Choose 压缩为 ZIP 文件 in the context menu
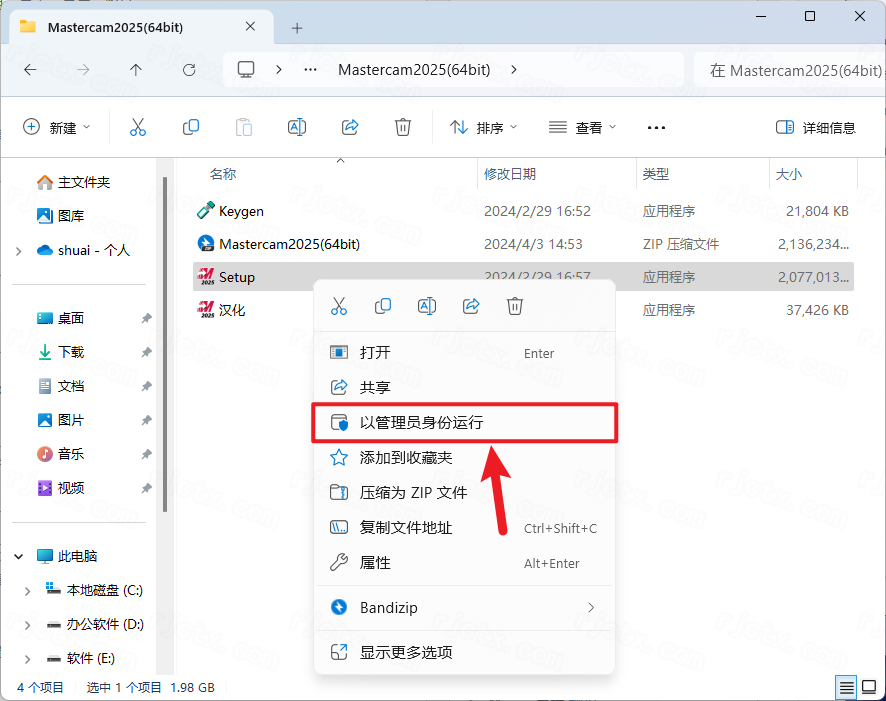 (464, 493)
